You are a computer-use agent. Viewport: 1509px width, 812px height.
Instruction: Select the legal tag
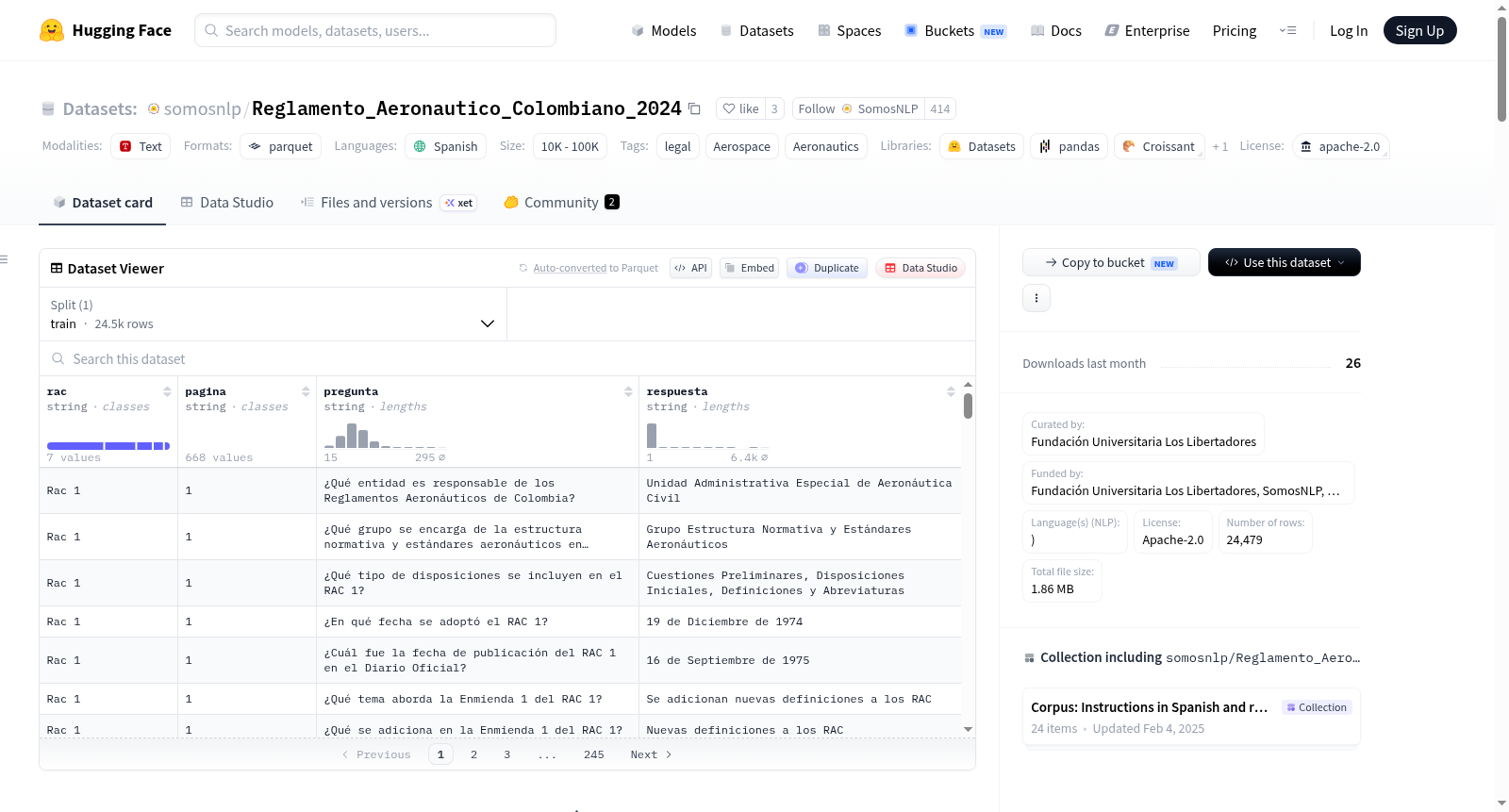(x=677, y=146)
